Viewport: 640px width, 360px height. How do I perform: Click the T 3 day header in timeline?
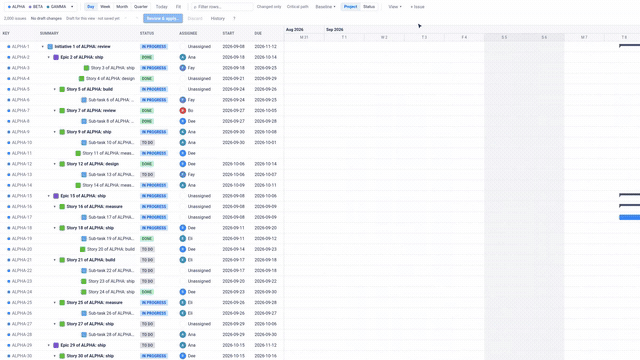coord(424,37)
